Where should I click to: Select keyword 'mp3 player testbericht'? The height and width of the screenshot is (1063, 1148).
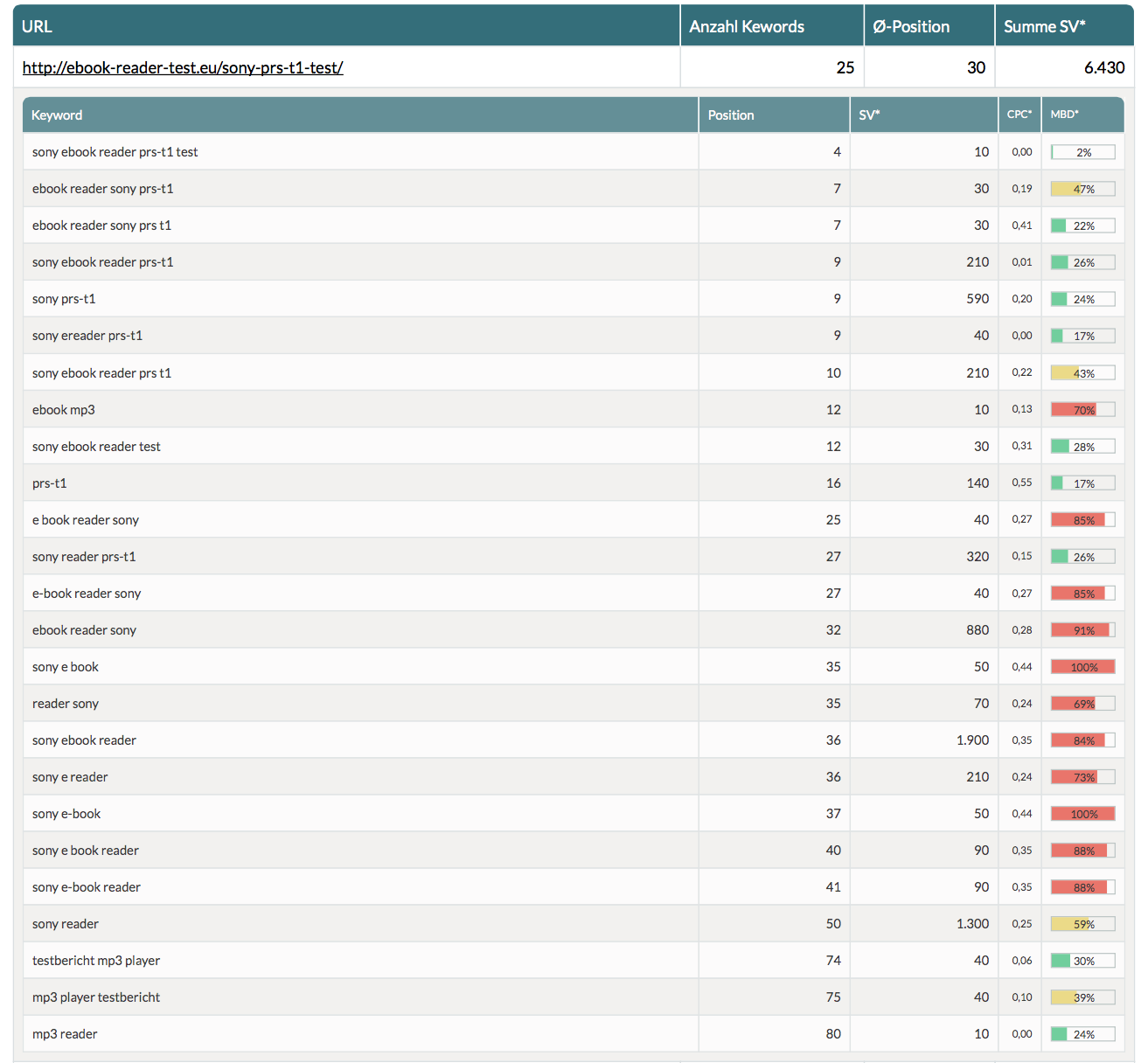click(96, 997)
